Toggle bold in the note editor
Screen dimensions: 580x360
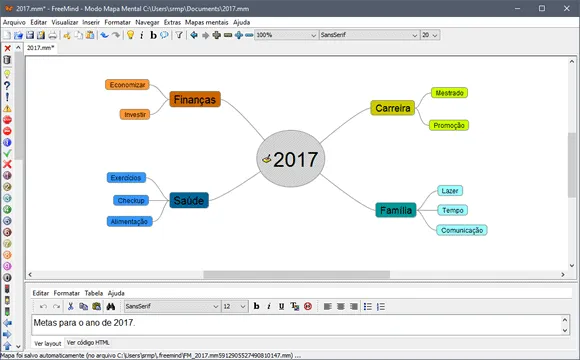coord(256,306)
